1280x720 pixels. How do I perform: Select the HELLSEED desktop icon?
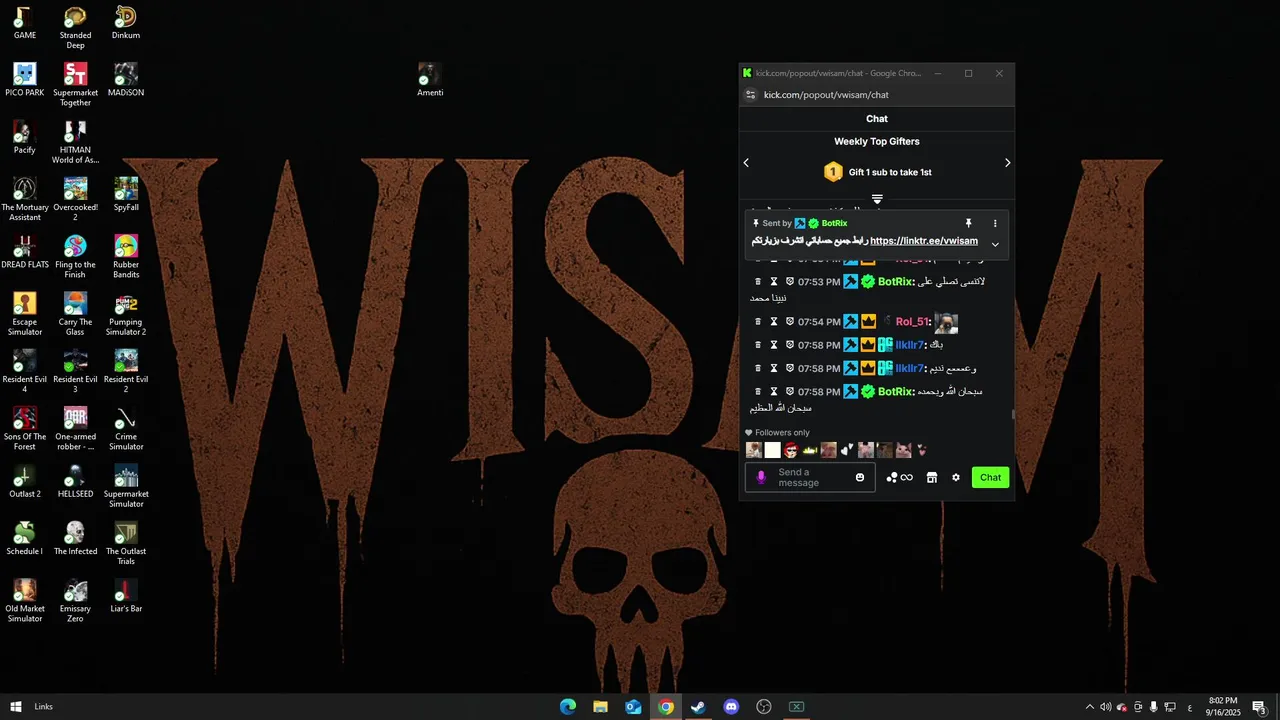tap(75, 481)
